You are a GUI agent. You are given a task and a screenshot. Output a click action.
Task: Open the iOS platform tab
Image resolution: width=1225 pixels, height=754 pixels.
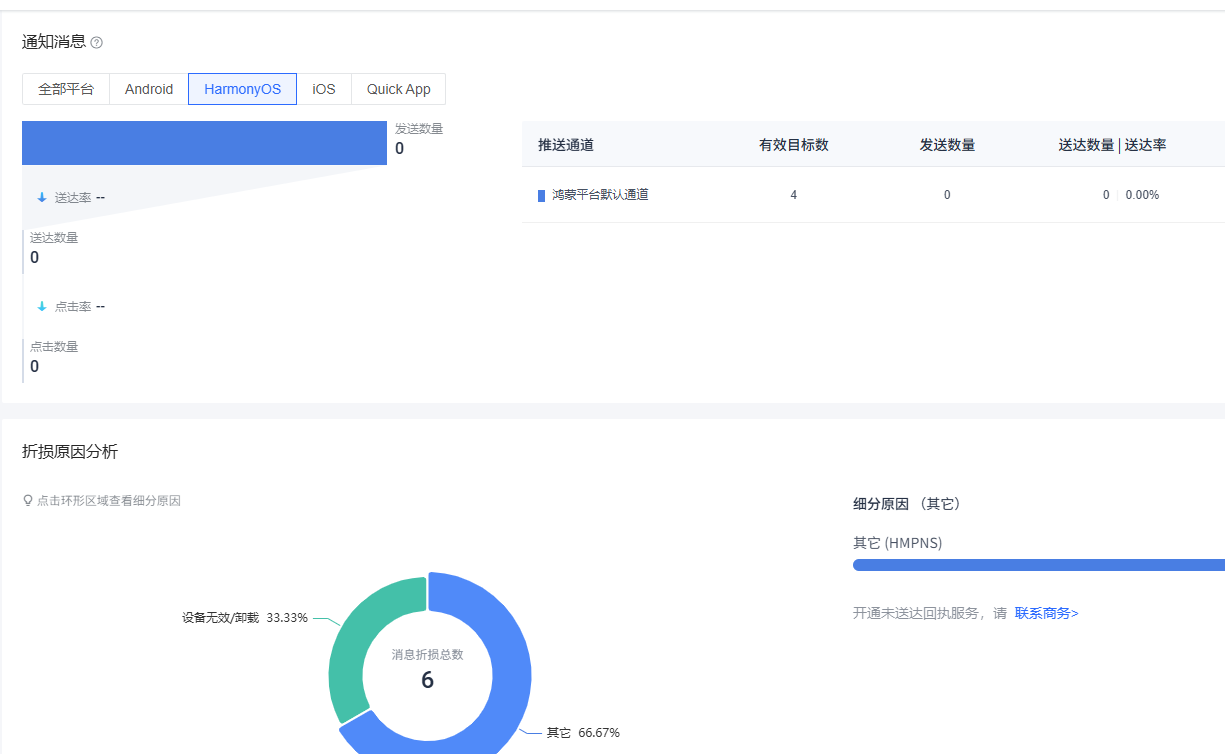click(x=324, y=89)
